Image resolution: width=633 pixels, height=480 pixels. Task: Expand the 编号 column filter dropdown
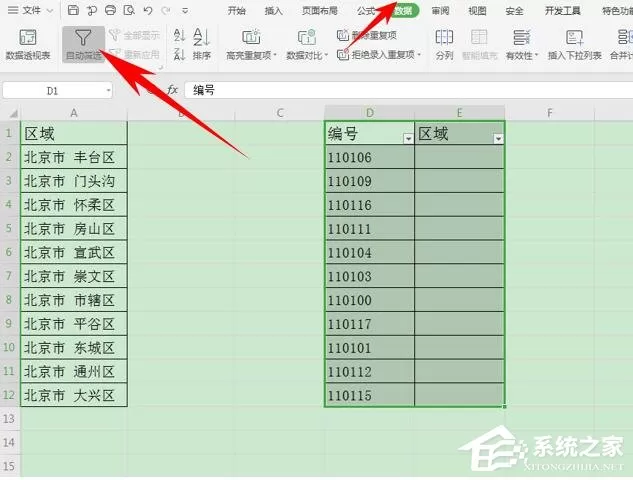click(408, 139)
